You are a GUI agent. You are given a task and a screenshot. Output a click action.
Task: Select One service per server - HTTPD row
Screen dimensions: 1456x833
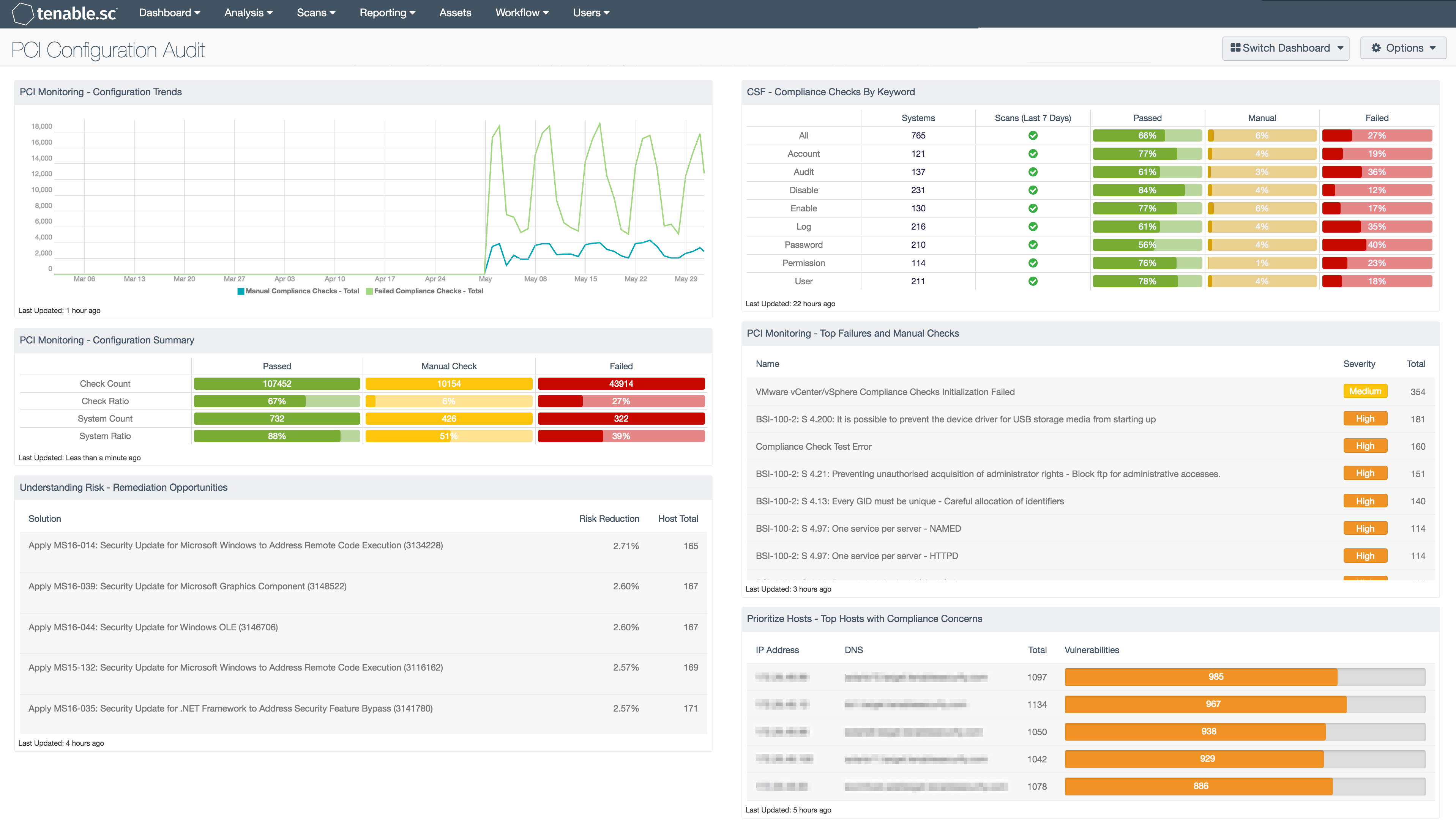[1090, 556]
